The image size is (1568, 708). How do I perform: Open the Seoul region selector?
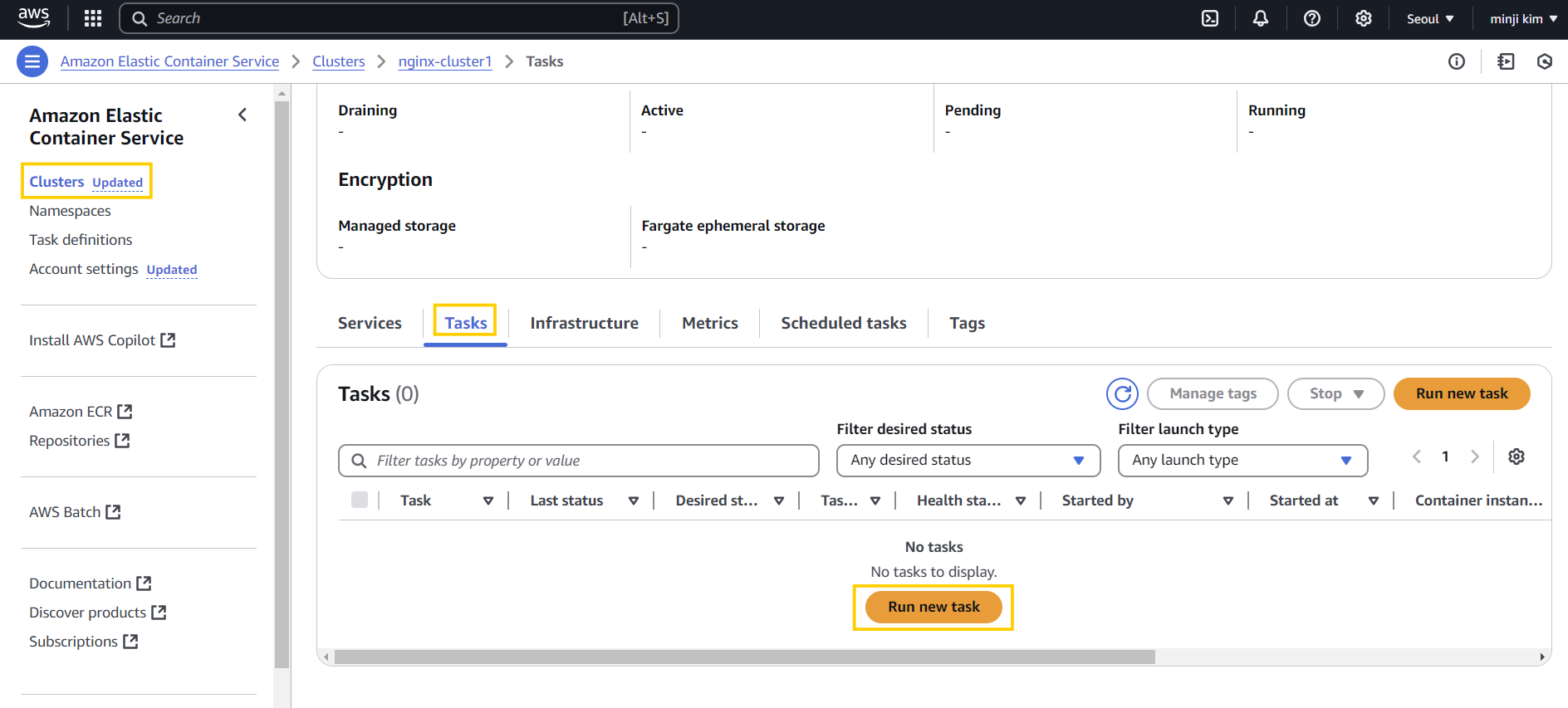[x=1430, y=18]
